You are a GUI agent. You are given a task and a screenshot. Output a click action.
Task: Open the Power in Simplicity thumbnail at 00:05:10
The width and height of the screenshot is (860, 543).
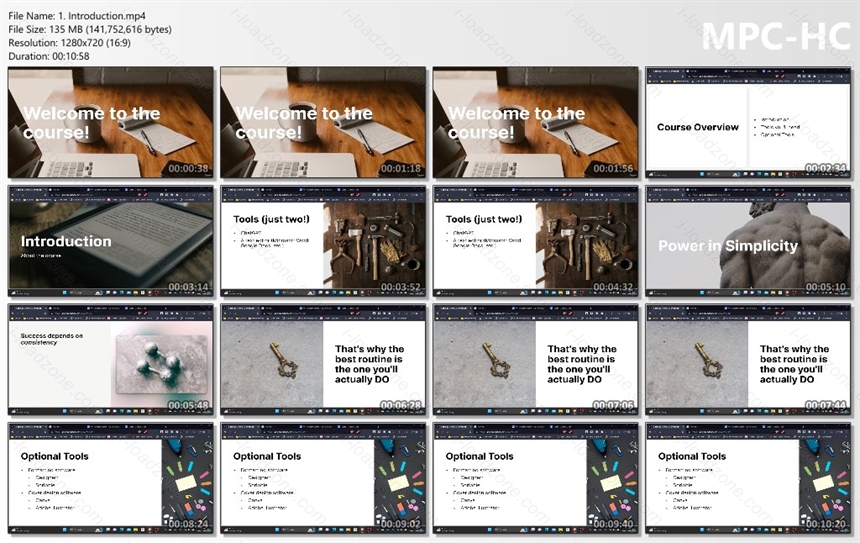pyautogui.click(x=748, y=241)
